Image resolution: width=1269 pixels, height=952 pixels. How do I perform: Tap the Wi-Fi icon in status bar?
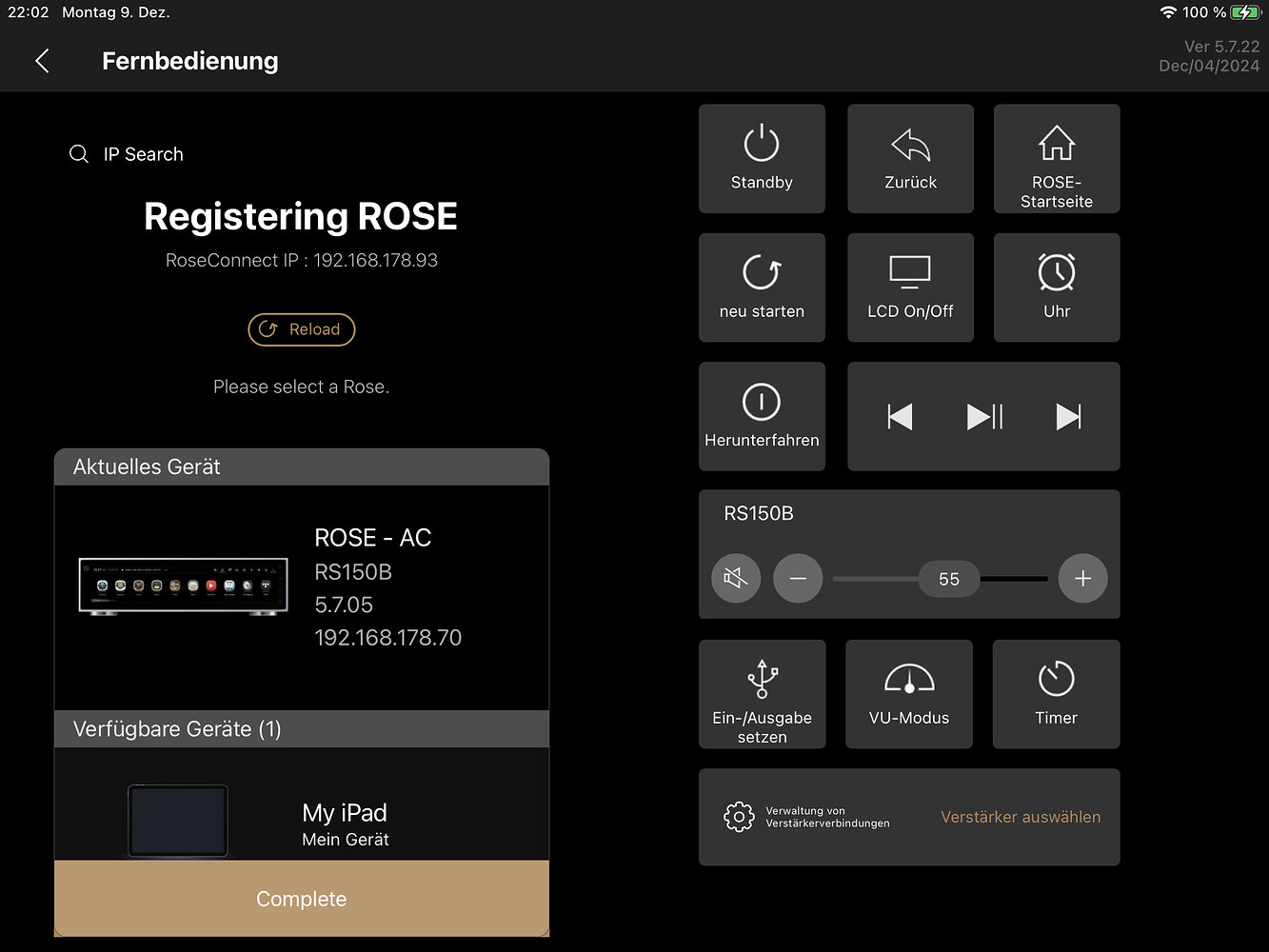[x=1168, y=12]
